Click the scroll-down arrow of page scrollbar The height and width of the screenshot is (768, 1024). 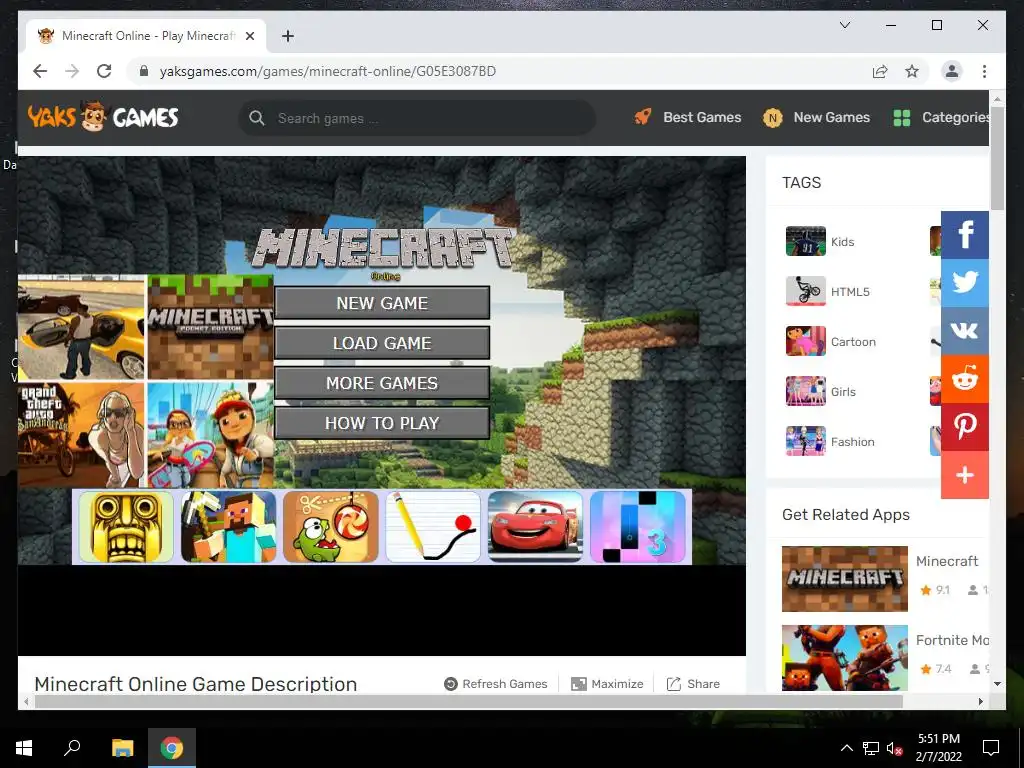click(x=997, y=684)
